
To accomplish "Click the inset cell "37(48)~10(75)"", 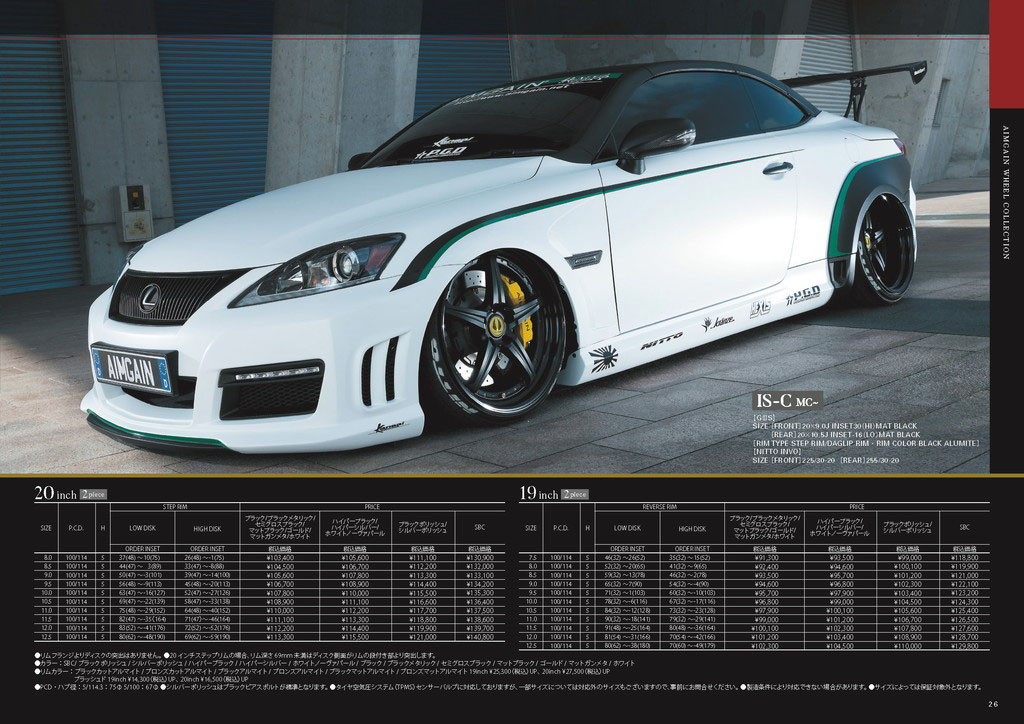I will coord(139,558).
